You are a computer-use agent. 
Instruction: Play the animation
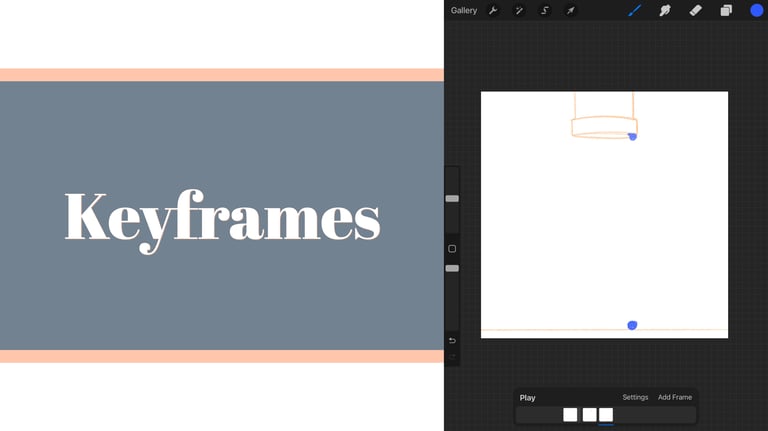[528, 398]
